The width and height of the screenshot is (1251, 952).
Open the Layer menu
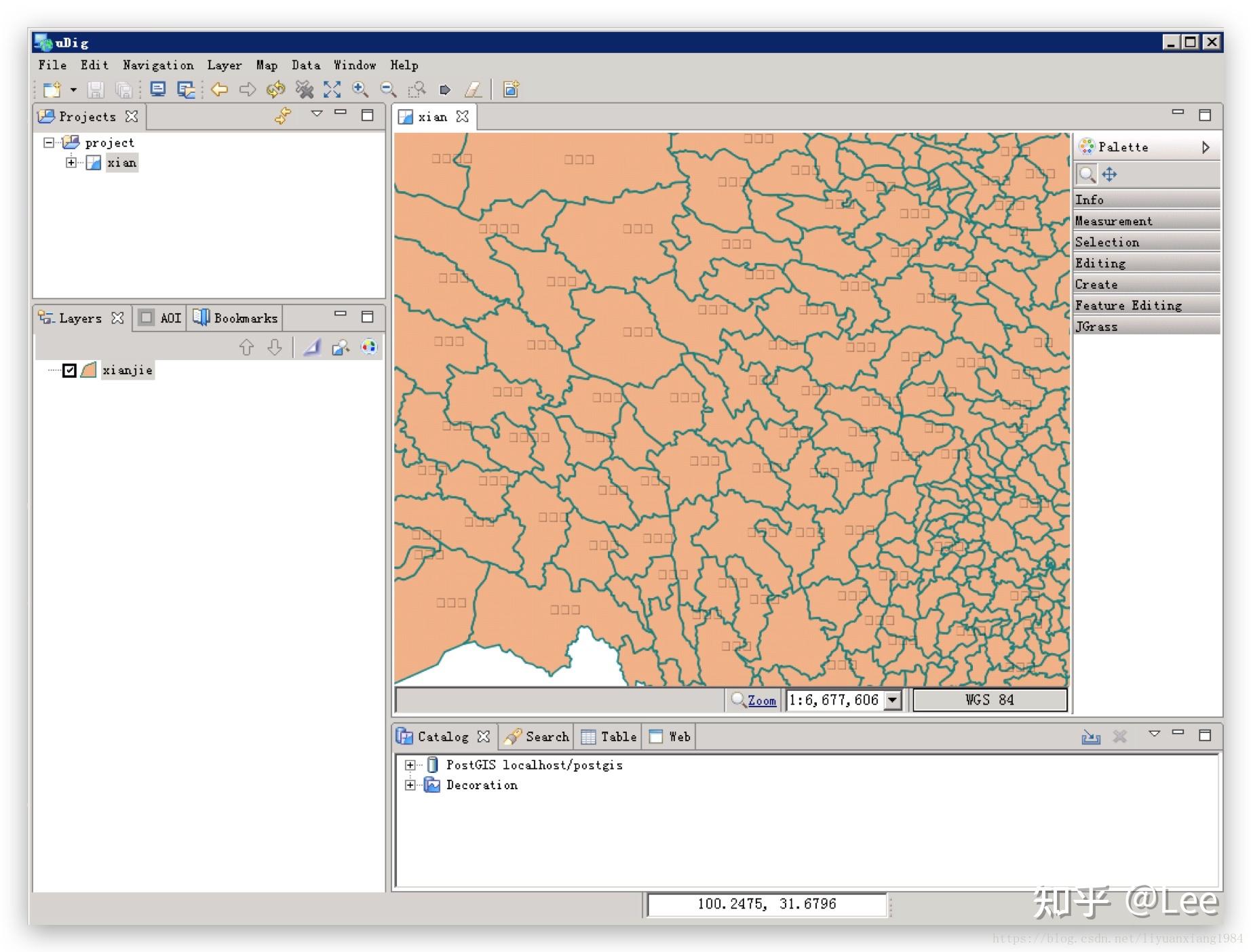224,65
